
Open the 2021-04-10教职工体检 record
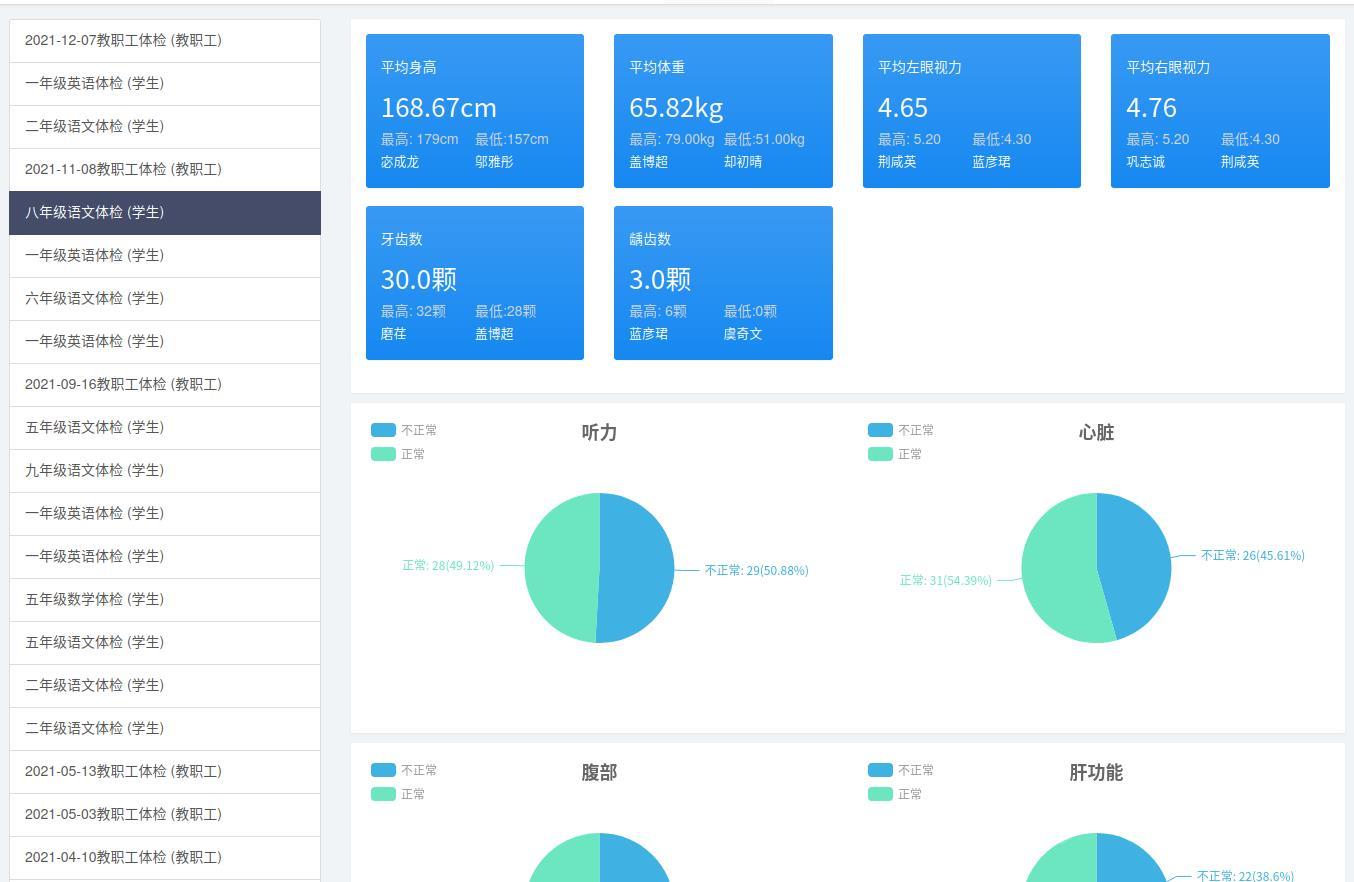[x=165, y=858]
